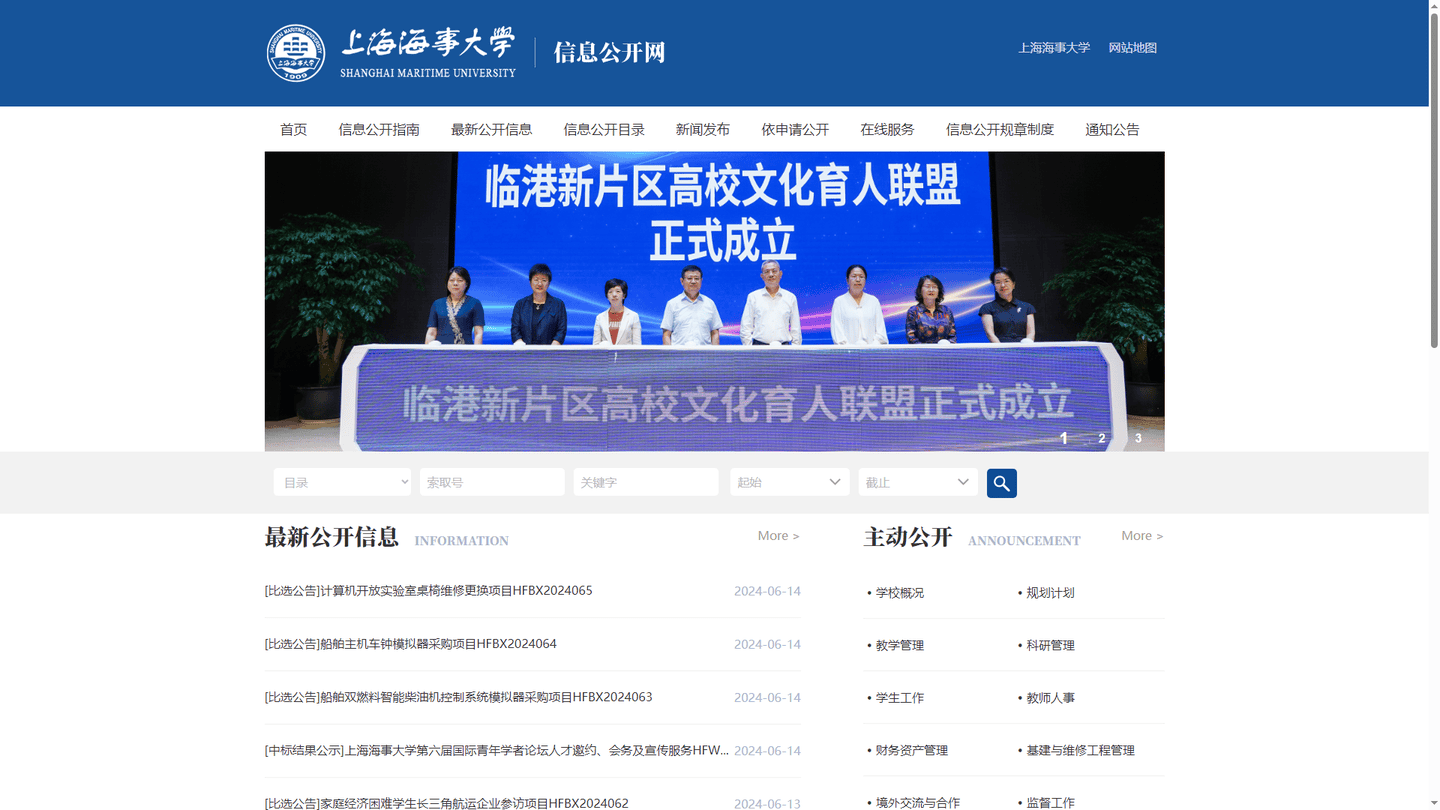Viewport: 1440px width, 810px height.
Task: Click More next to 主动公开
Action: (1142, 536)
